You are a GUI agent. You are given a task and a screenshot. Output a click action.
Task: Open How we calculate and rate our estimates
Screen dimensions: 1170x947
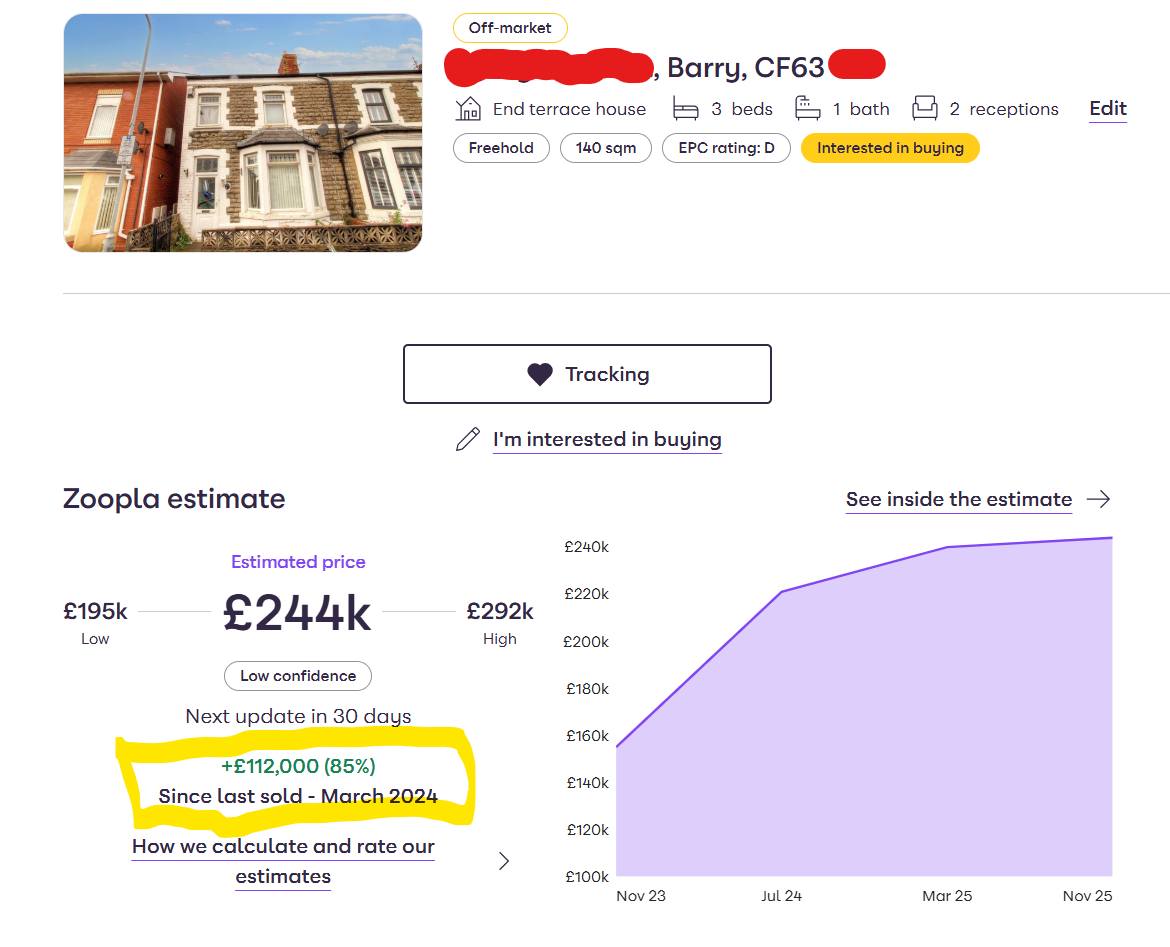click(x=283, y=861)
